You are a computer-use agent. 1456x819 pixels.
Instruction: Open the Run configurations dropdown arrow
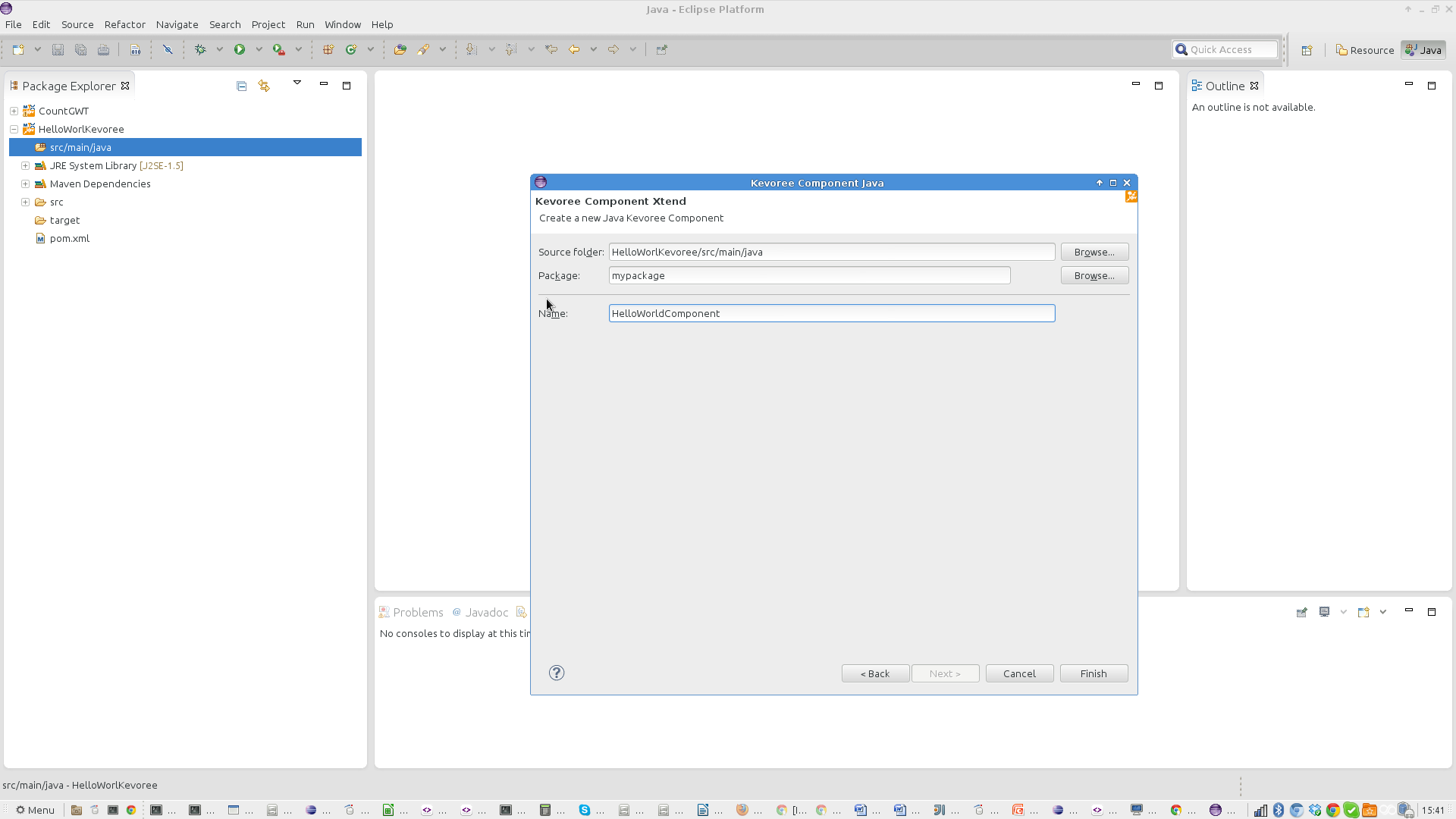pyautogui.click(x=259, y=49)
